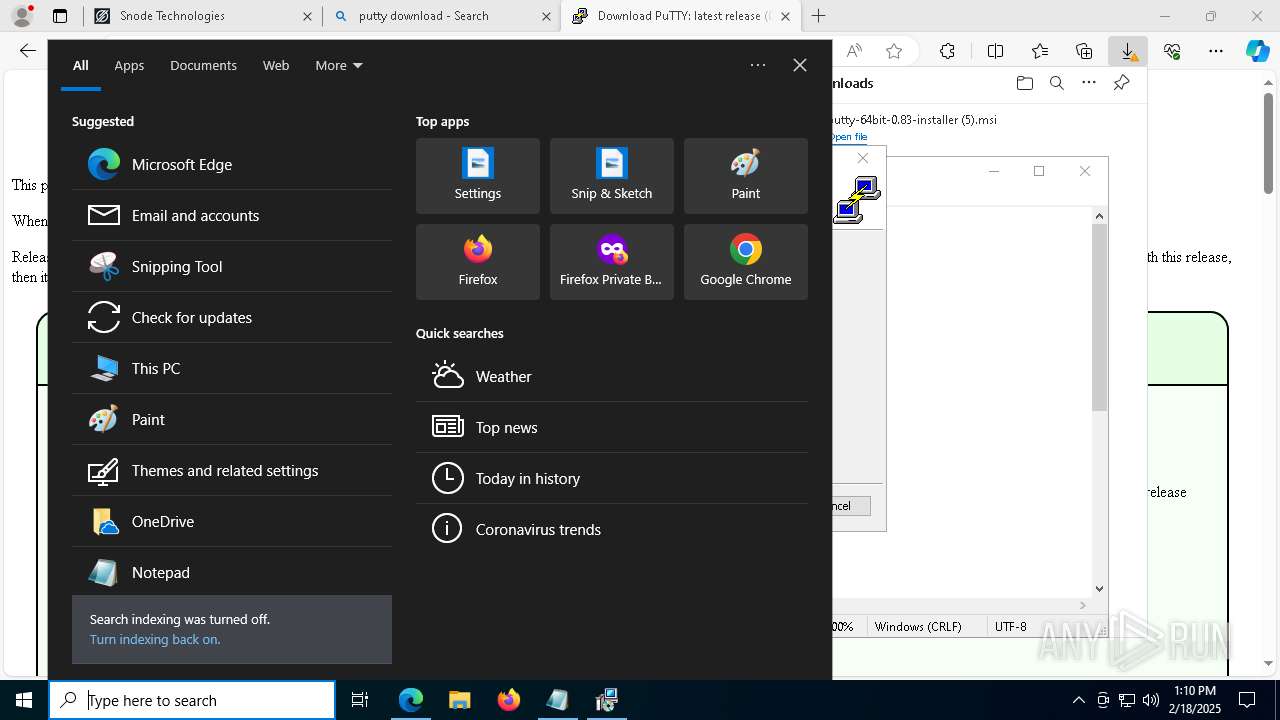
Task: Show hidden system tray icons
Action: (1078, 700)
